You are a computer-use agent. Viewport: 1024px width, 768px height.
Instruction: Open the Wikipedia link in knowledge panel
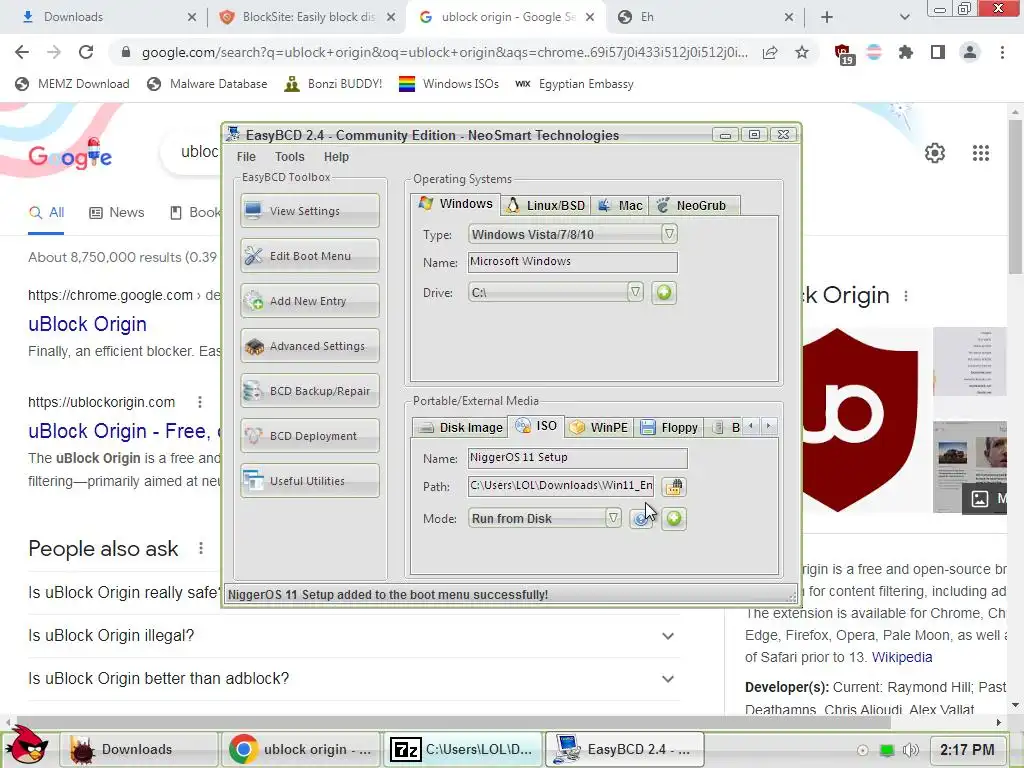[902, 657]
